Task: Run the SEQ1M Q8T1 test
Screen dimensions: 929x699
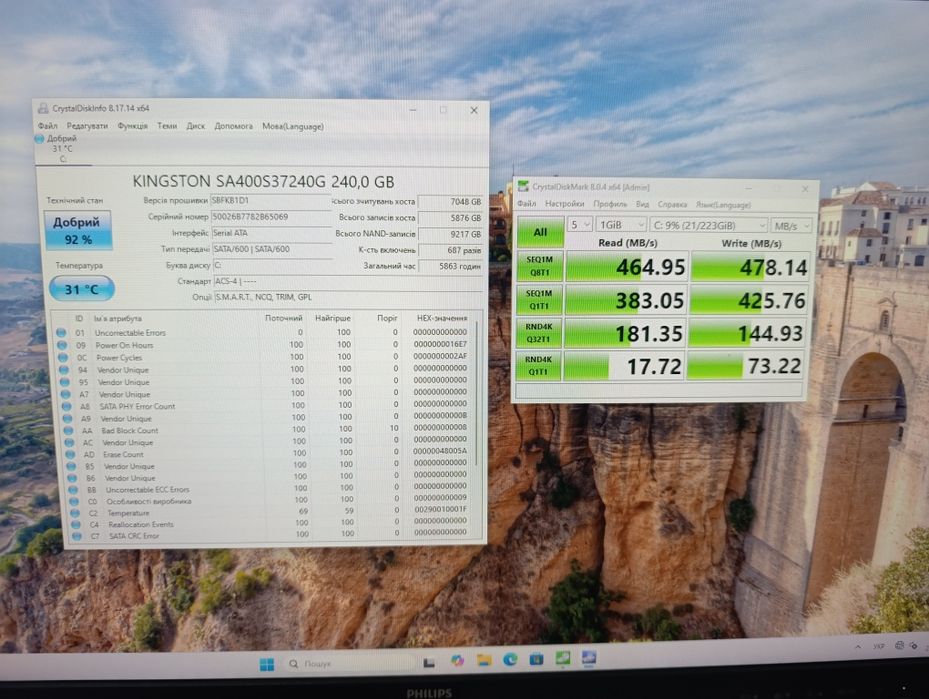Action: [540, 266]
